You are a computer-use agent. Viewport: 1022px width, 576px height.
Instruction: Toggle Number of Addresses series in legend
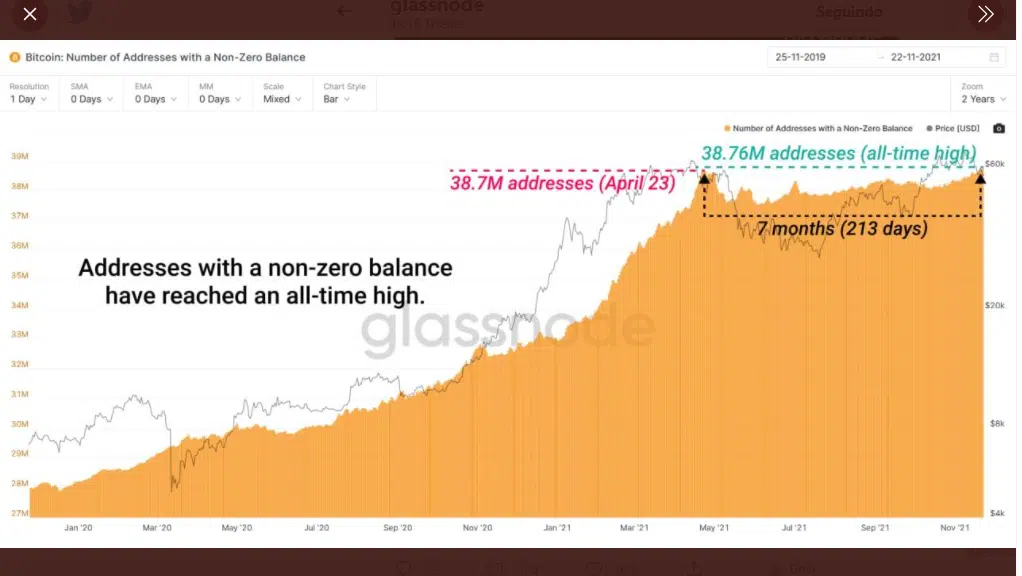click(818, 128)
